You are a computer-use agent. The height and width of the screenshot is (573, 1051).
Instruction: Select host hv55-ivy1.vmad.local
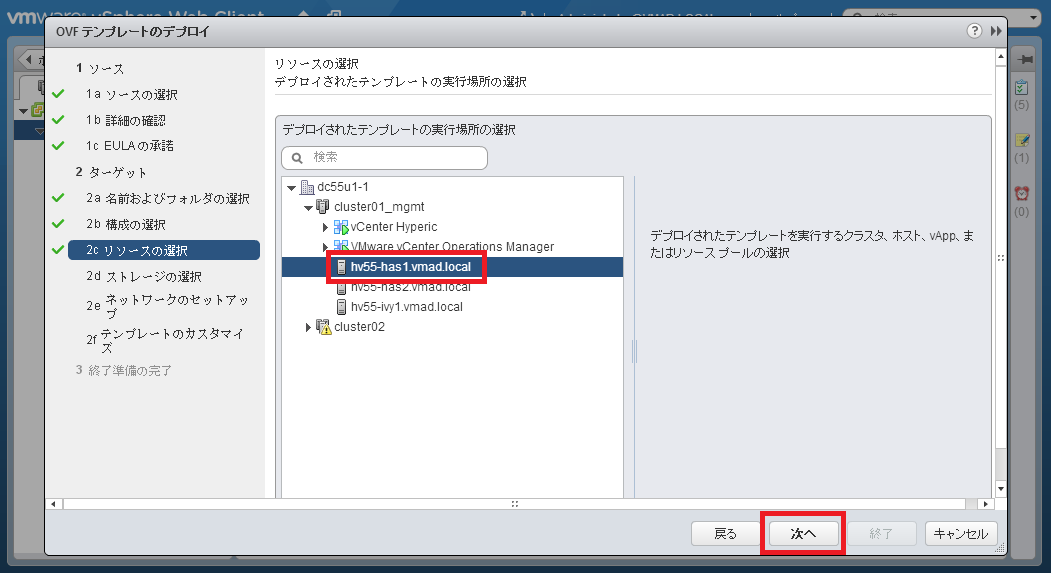407,307
